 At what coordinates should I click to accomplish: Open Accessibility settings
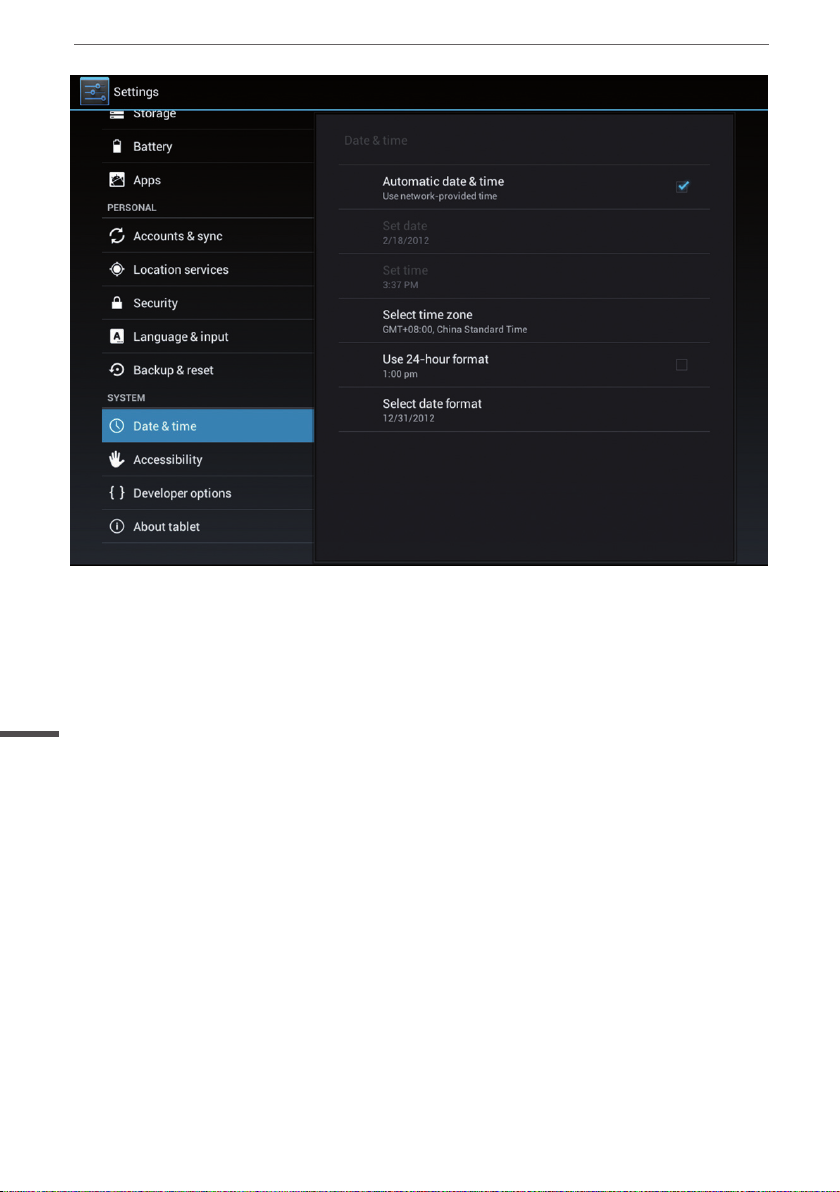[x=208, y=459]
